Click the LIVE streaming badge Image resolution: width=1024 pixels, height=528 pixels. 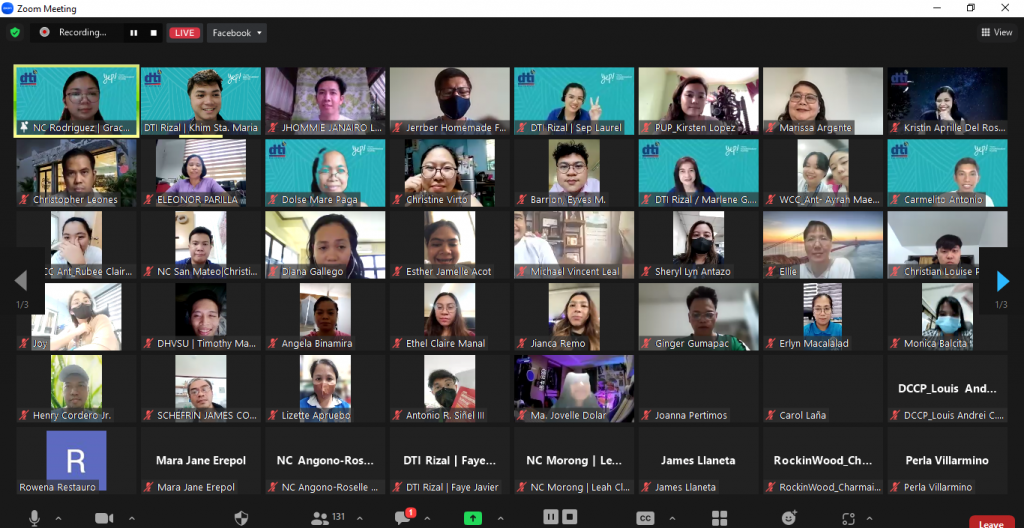pos(185,33)
